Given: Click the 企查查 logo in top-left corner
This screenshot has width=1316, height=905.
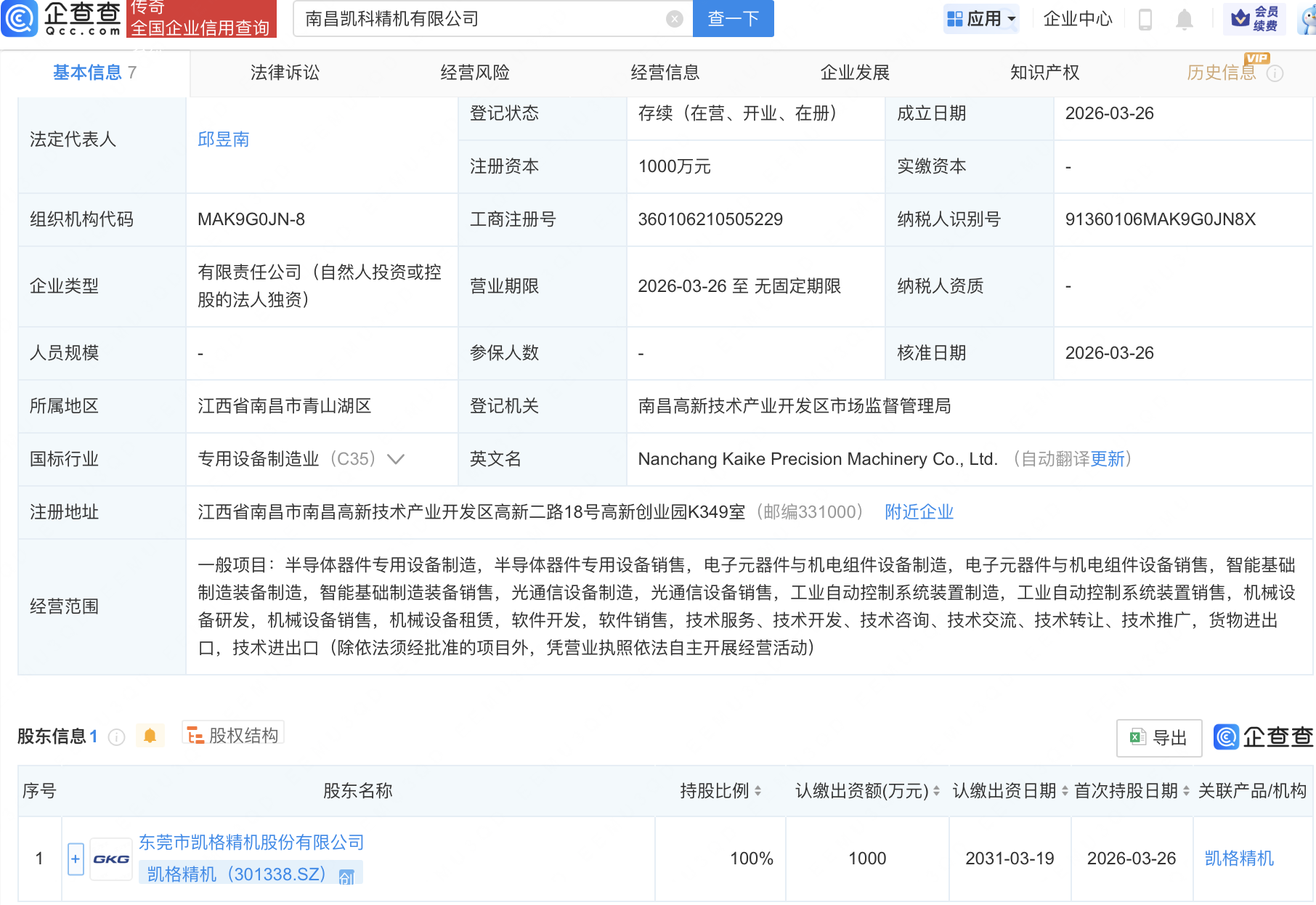Looking at the screenshot, I should (62, 19).
